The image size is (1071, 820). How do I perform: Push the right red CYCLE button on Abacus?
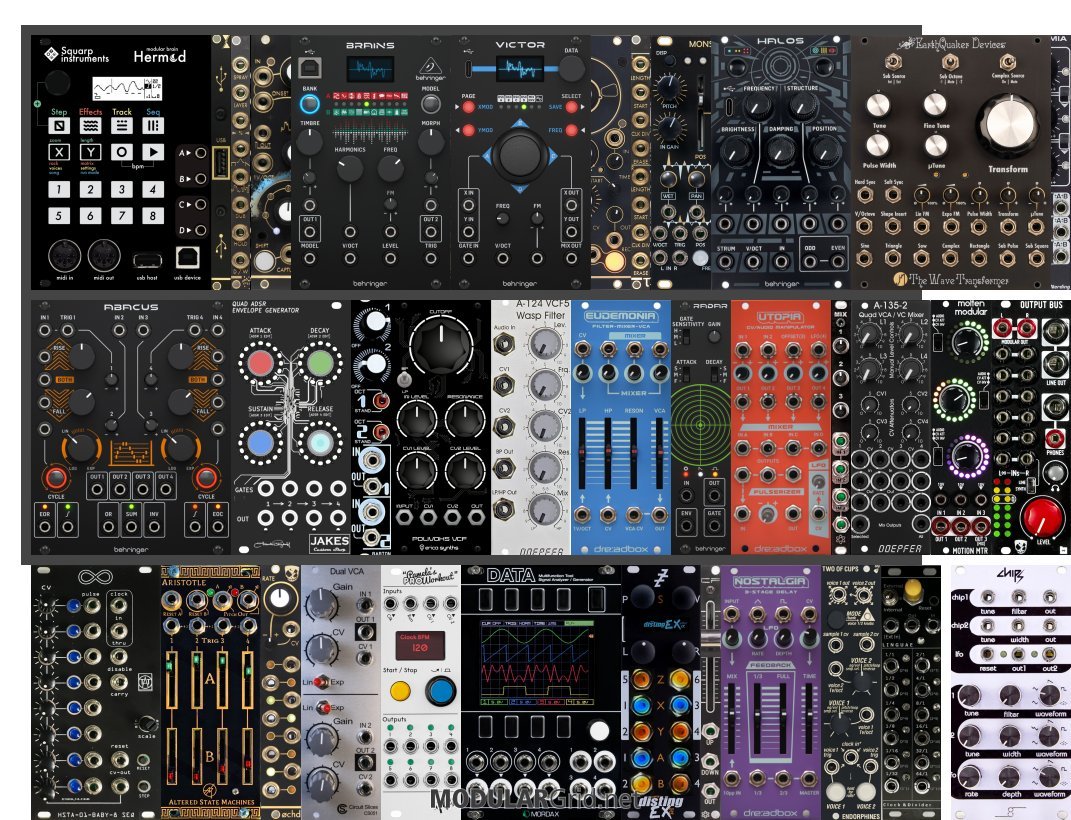[206, 477]
